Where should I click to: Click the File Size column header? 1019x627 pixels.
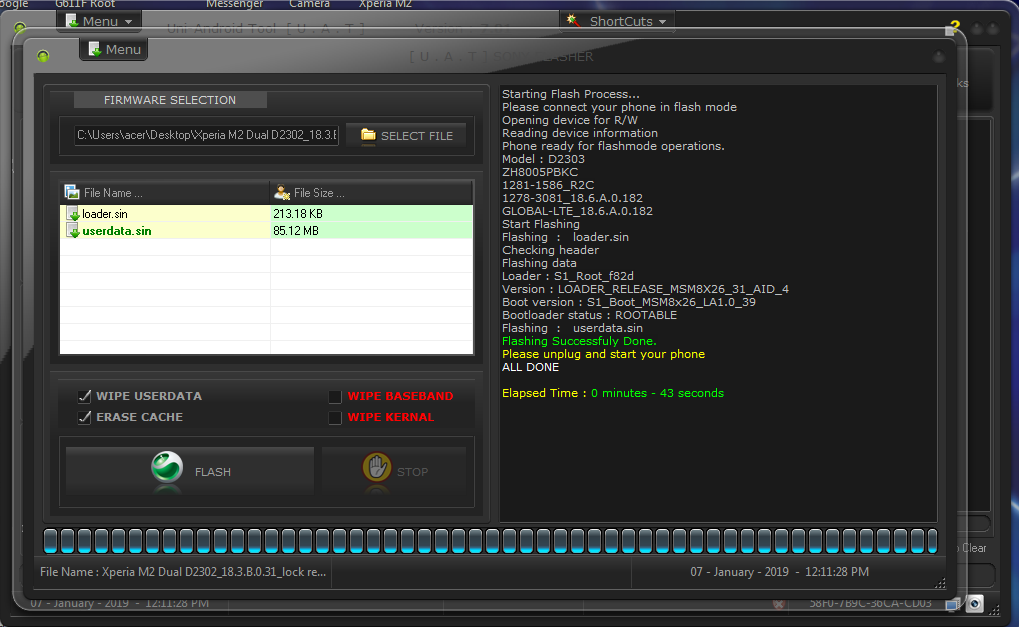(x=371, y=193)
